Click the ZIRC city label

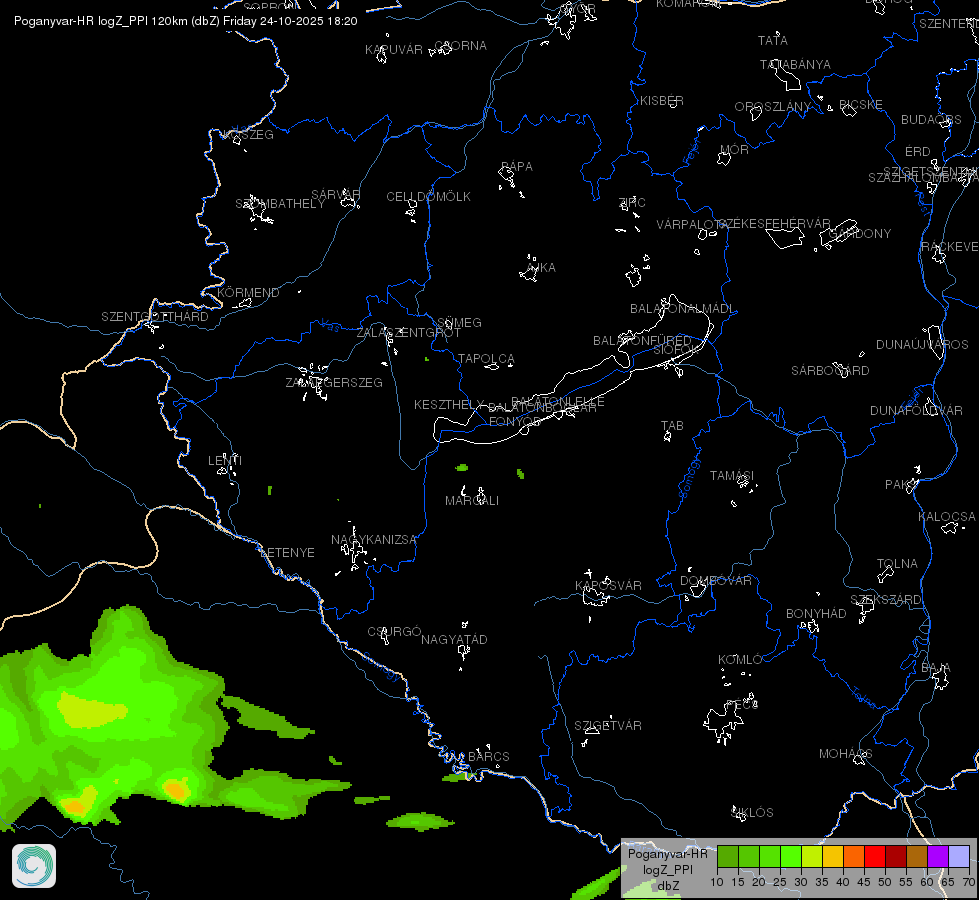click(x=632, y=202)
